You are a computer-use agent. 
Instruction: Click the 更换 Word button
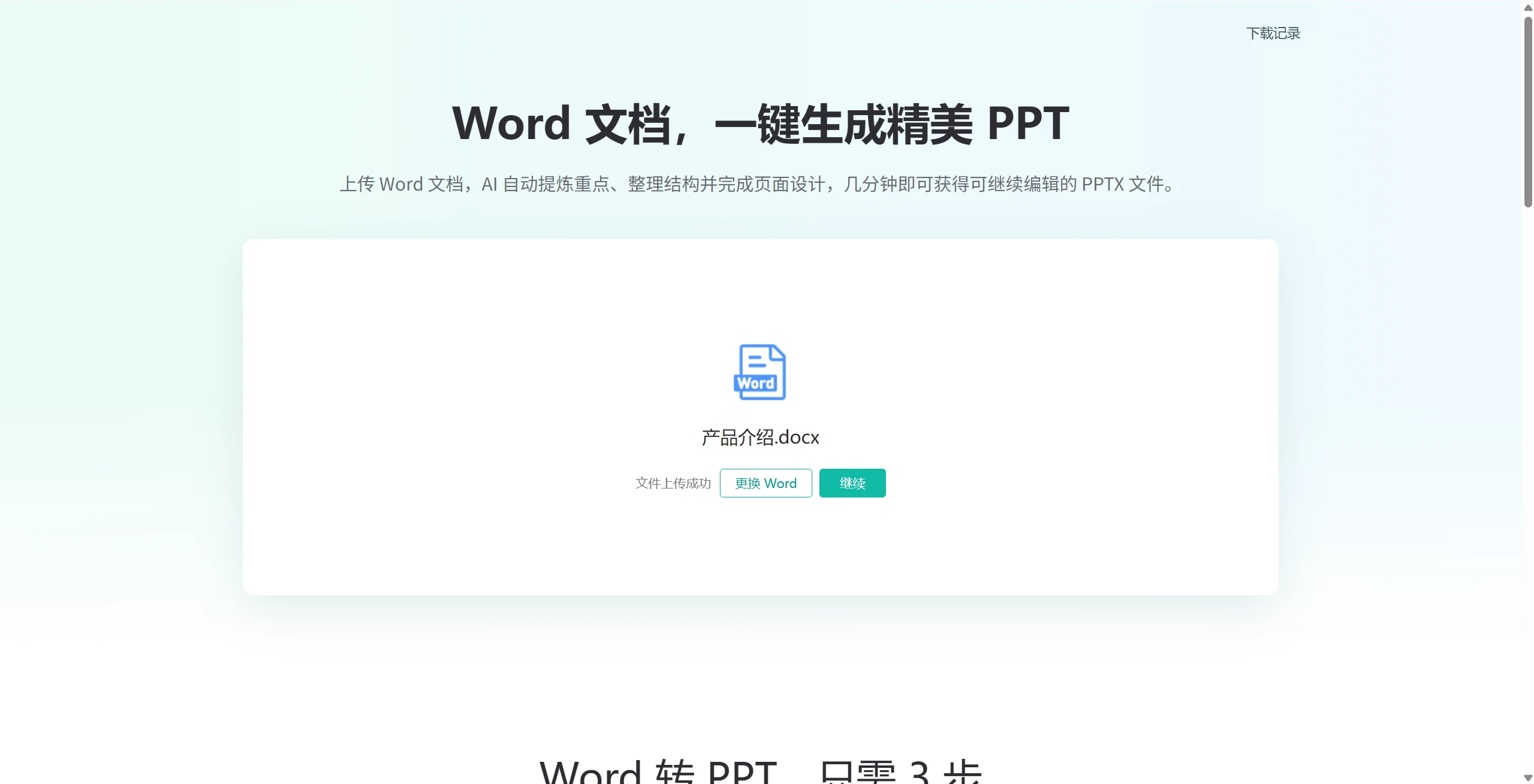tap(766, 483)
